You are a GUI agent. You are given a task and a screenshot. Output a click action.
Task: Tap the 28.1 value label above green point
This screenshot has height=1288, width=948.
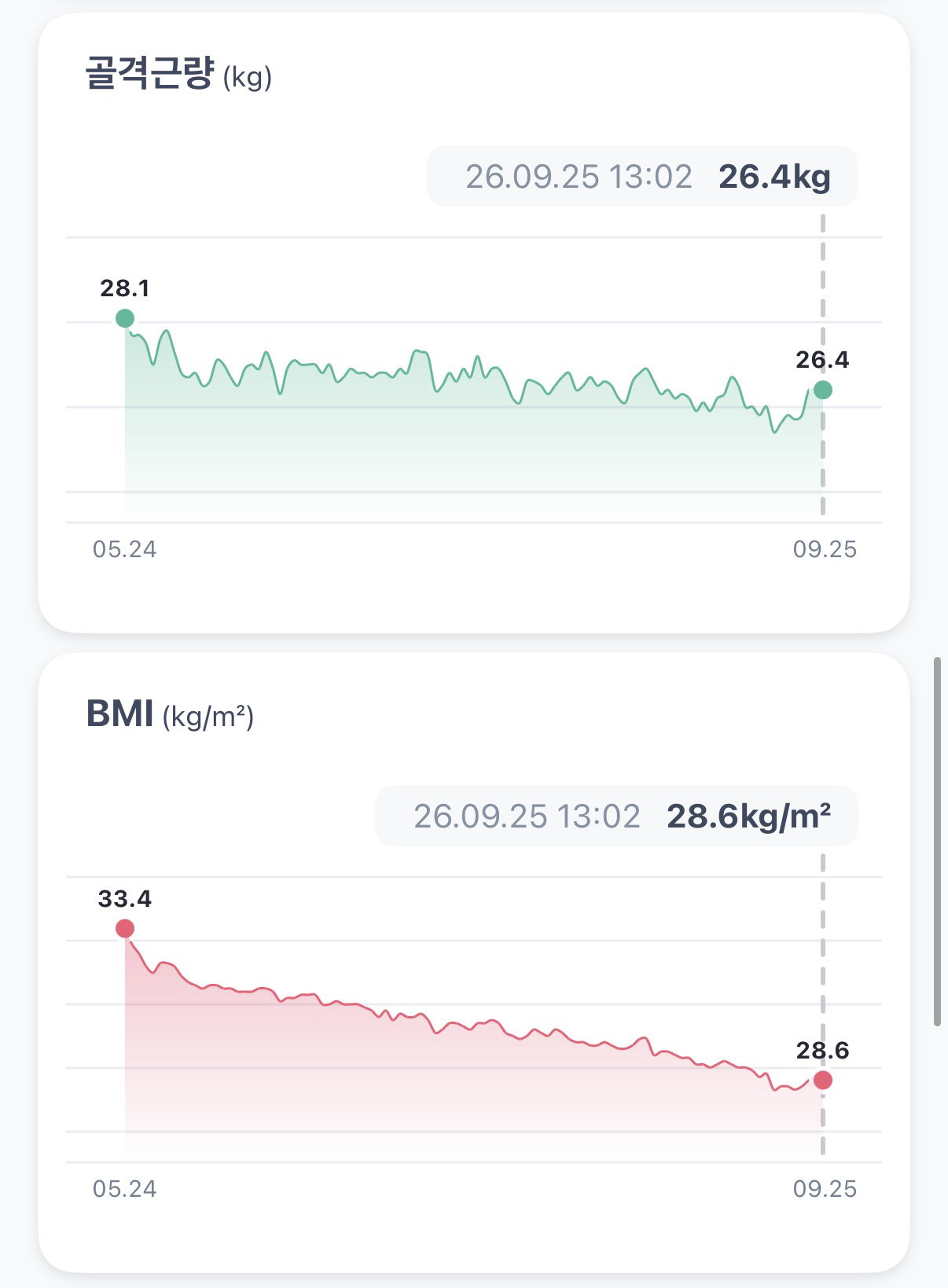point(125,288)
